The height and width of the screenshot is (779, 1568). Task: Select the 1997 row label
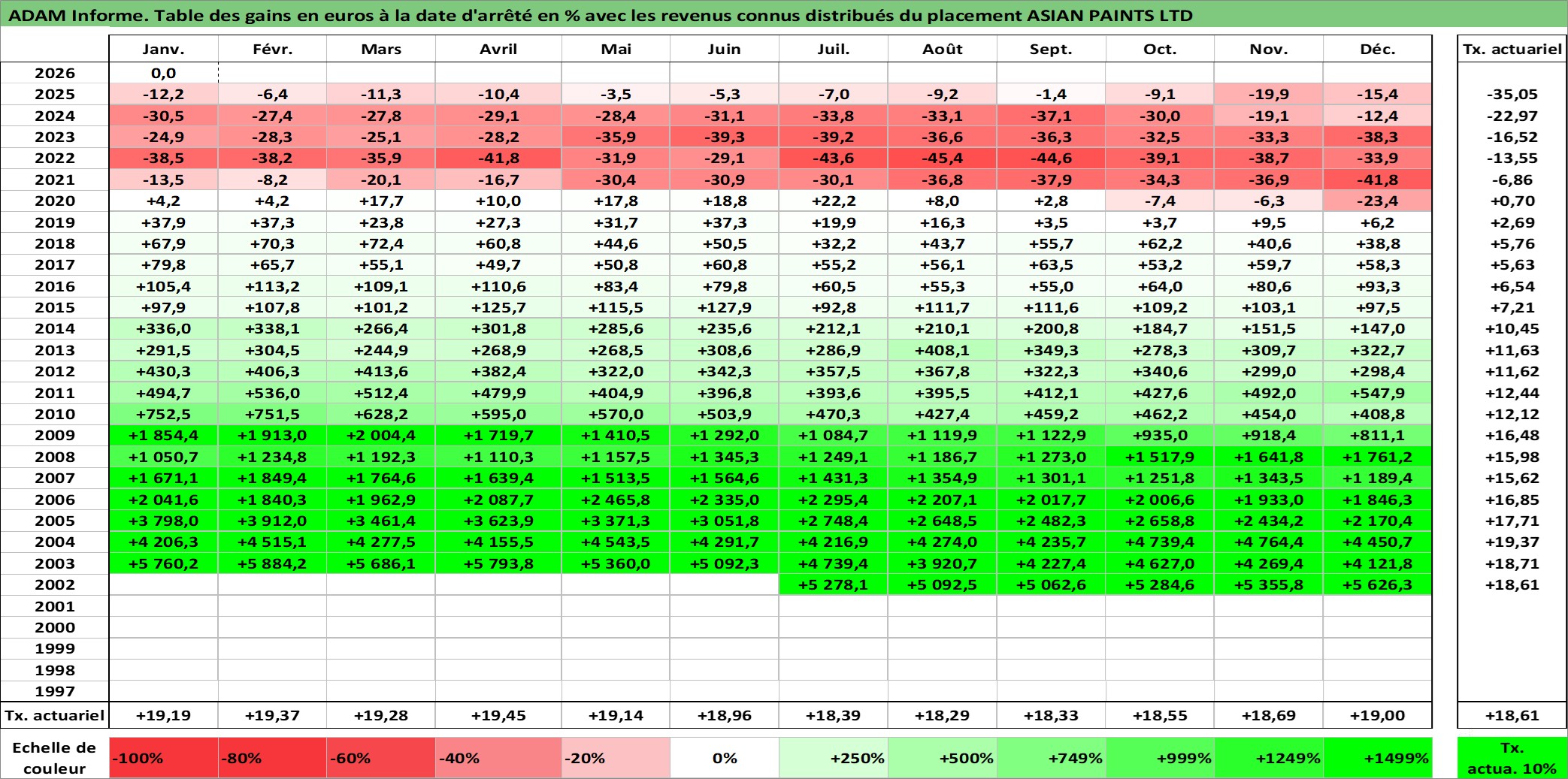point(55,691)
